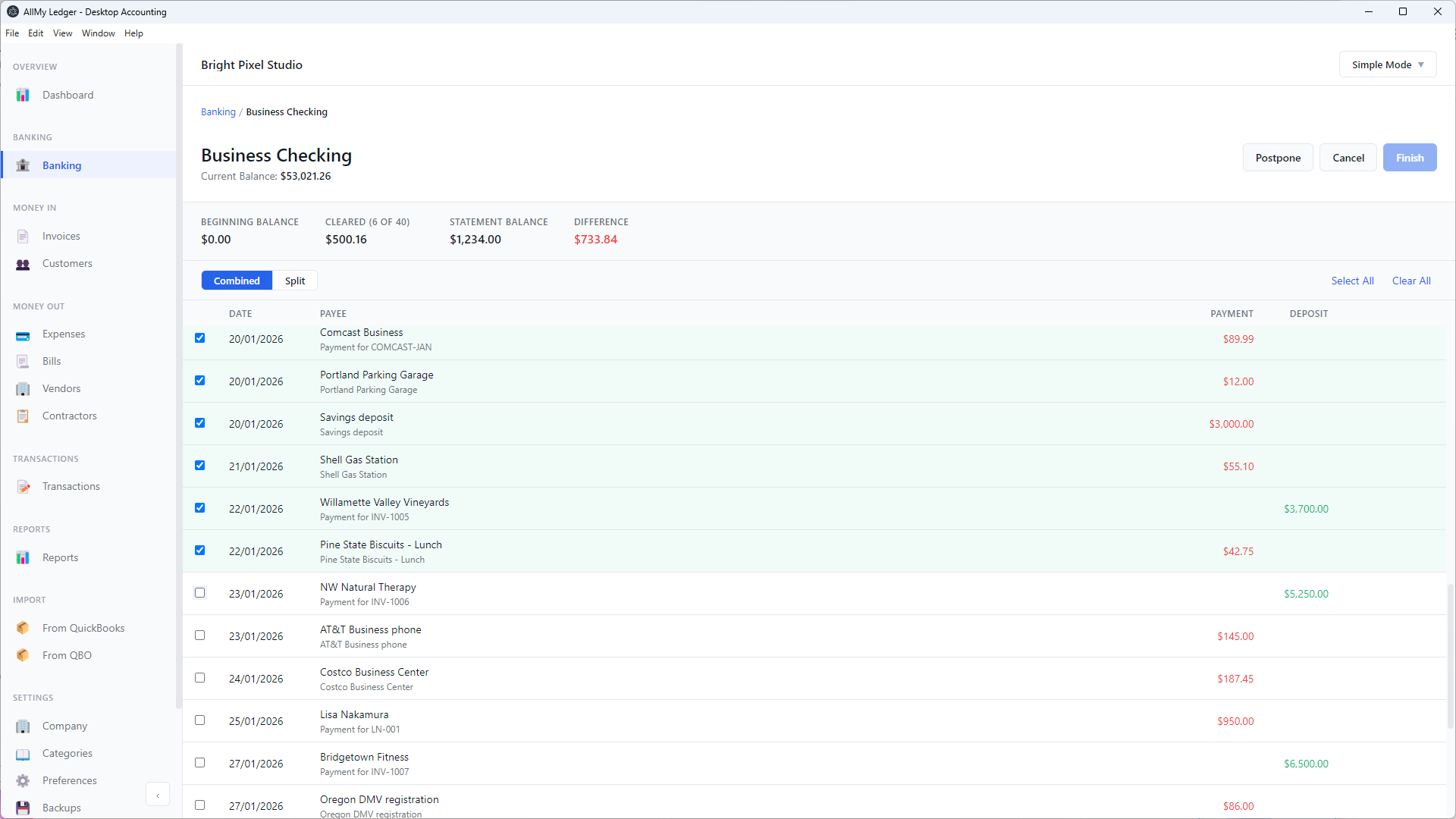Screen dimensions: 1456x819
Task: Open the From QuickBooks import icon
Action: point(23,628)
